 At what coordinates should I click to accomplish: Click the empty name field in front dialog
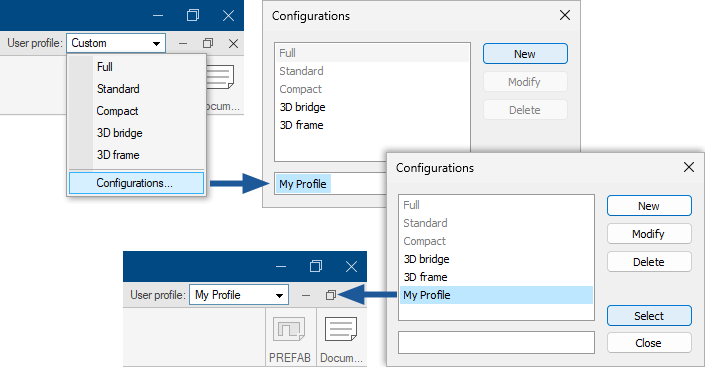click(x=496, y=343)
